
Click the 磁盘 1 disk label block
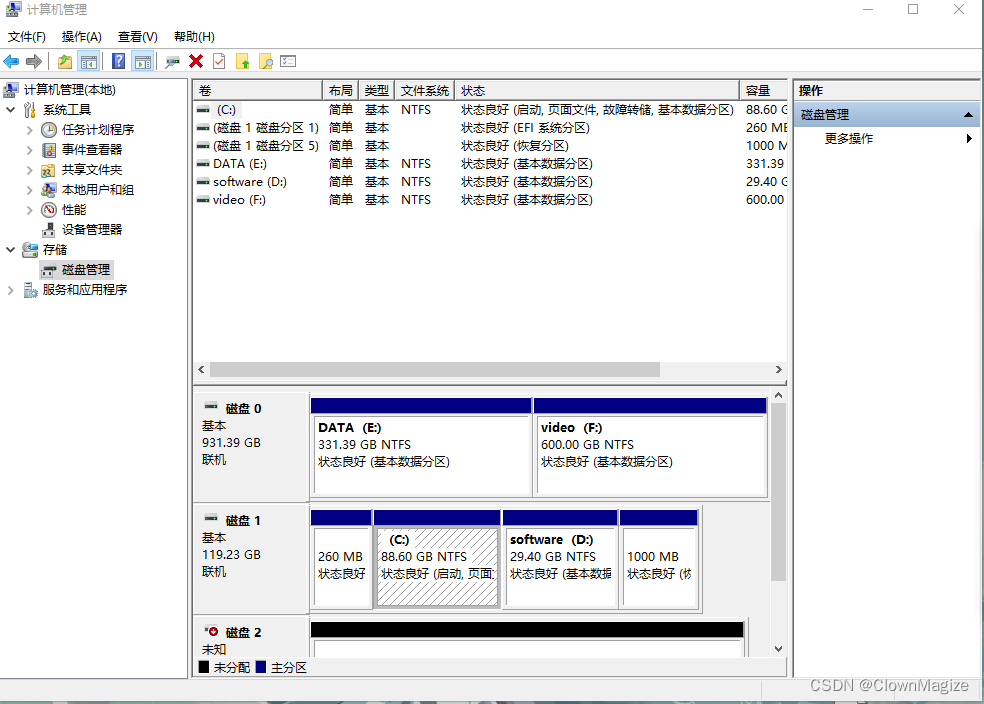click(x=251, y=558)
